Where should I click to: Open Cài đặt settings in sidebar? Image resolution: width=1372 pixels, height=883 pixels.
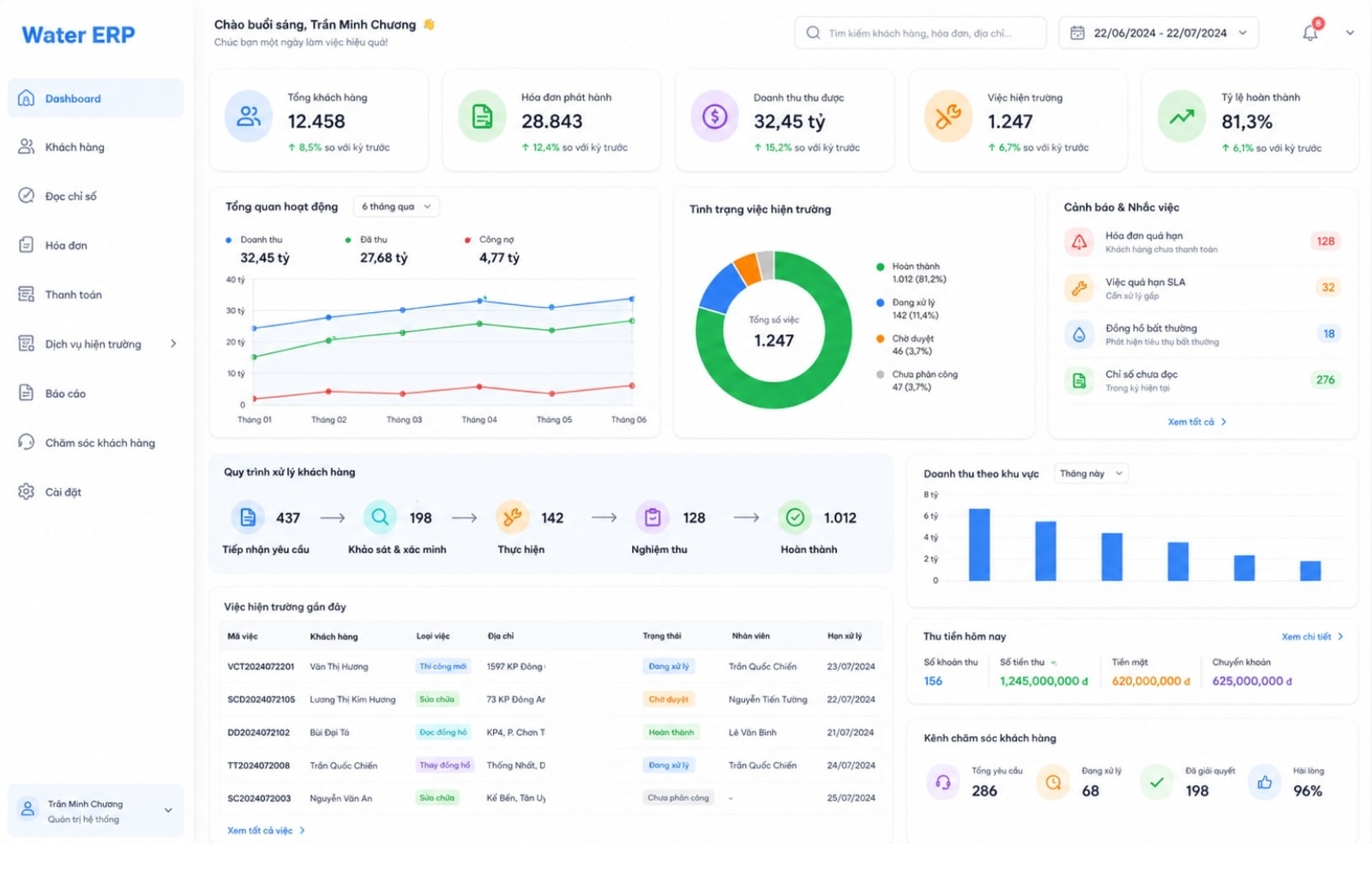tap(96, 492)
